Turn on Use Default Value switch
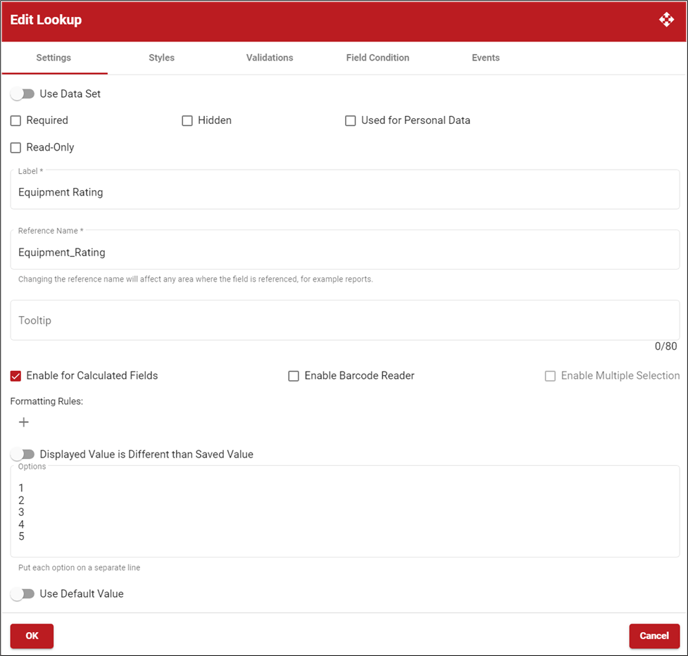 point(22,594)
